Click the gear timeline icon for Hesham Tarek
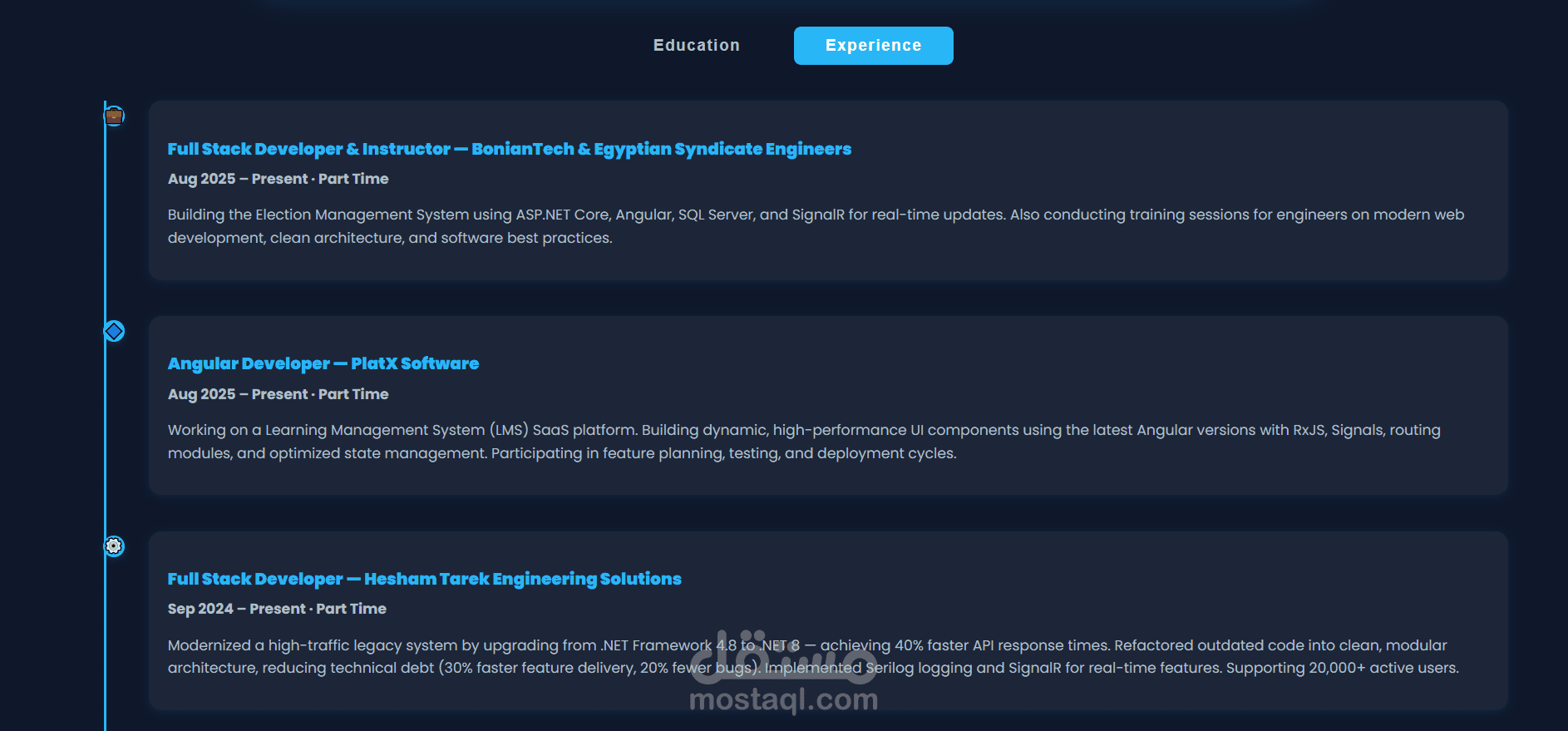The image size is (1568, 731). 114,546
